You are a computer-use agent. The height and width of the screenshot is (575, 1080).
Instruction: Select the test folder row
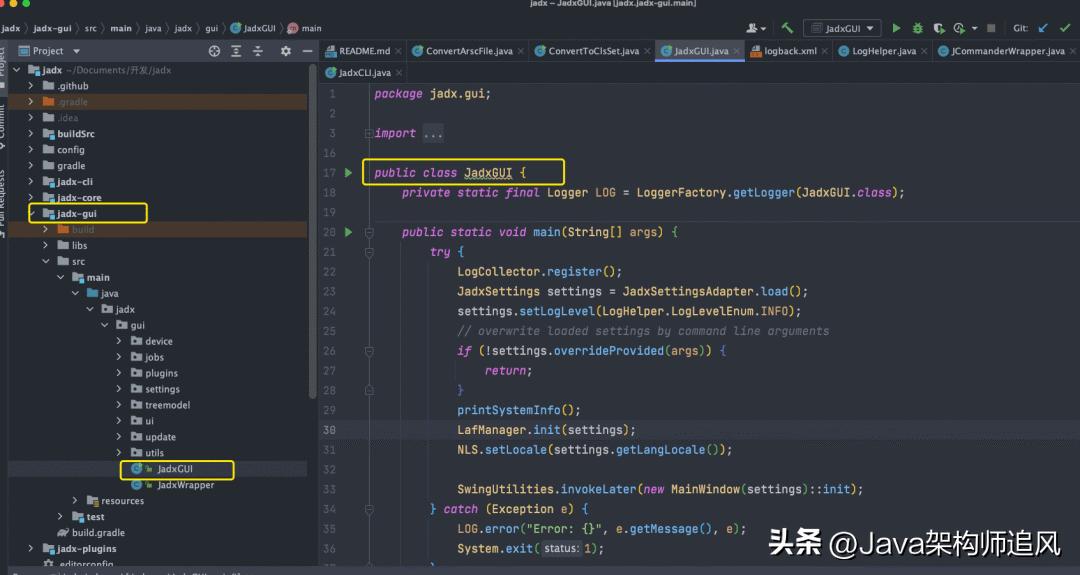[157, 516]
